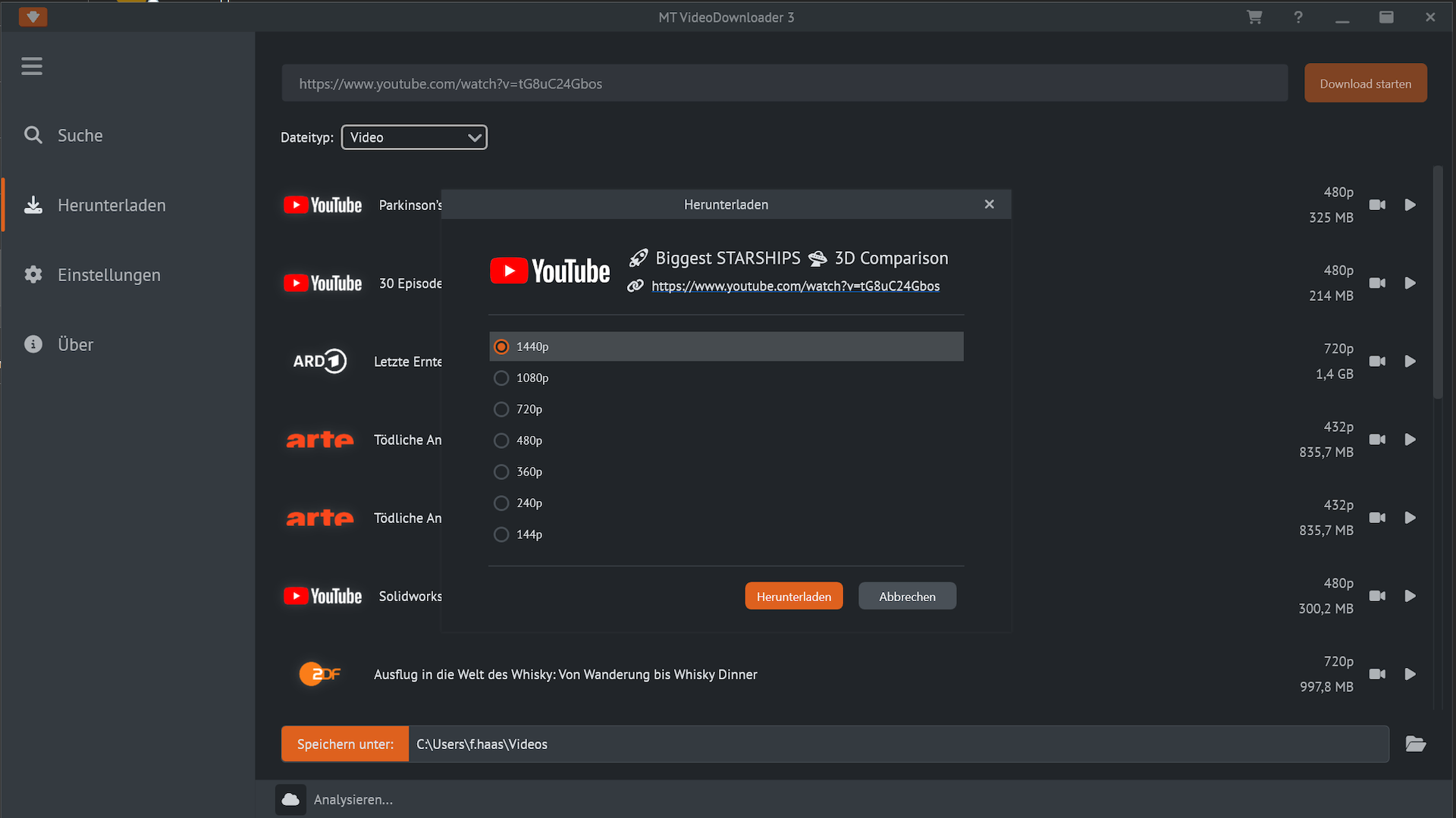Click the camera icon for ZDF Whisky entry
This screenshot has height=818, width=1456.
(1377, 674)
